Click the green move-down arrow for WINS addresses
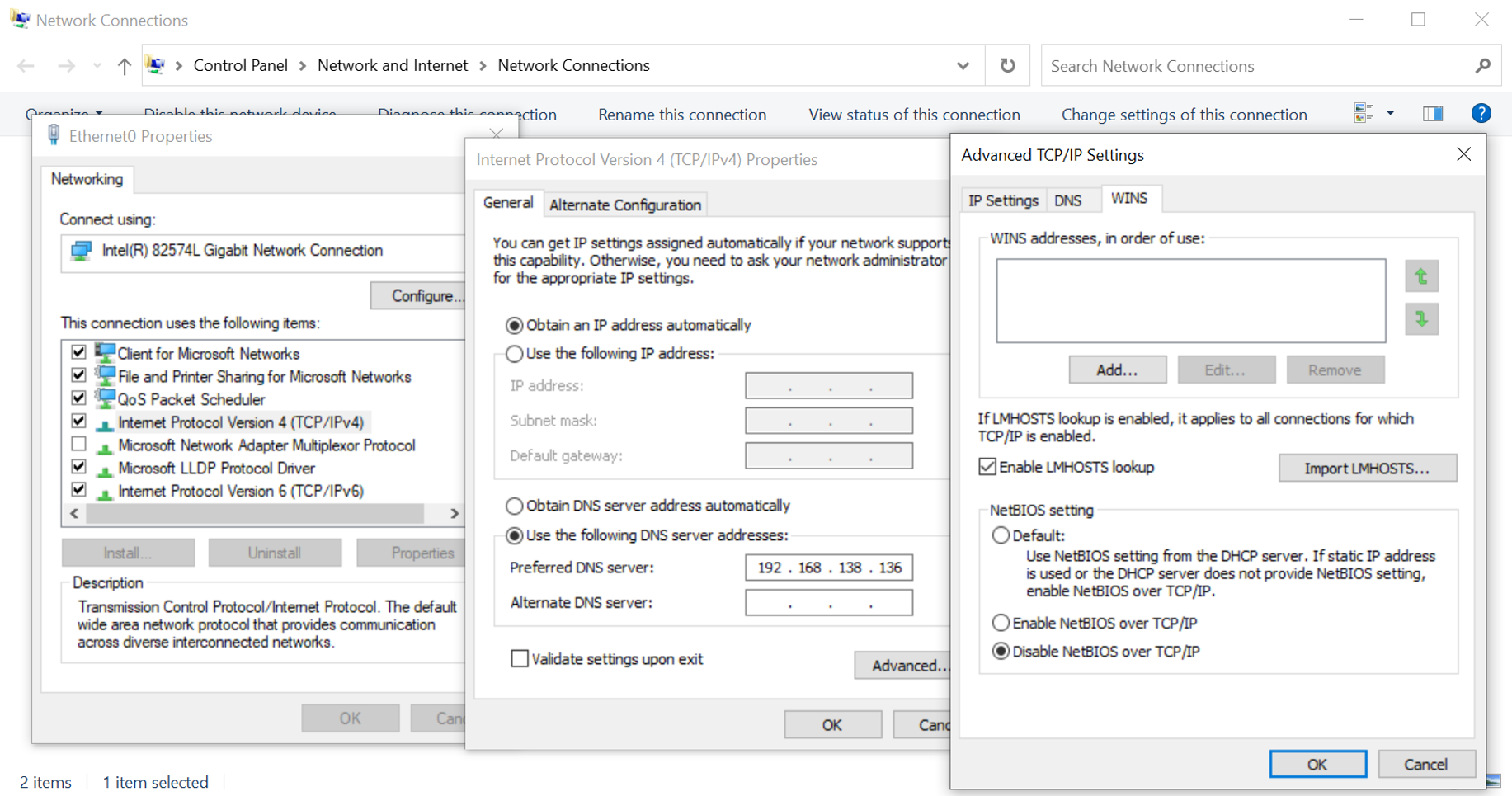The width and height of the screenshot is (1512, 796). coord(1421,320)
